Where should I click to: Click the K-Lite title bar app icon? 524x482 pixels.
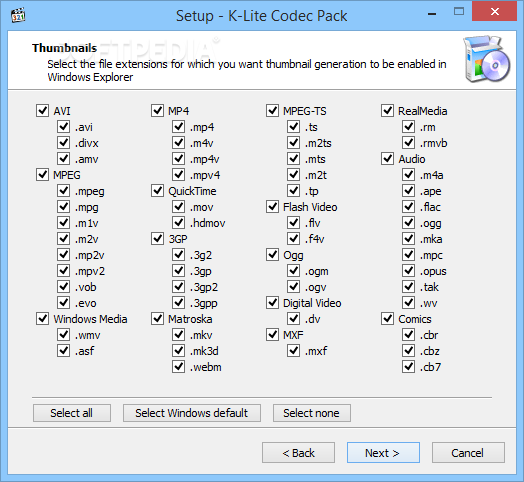click(x=18, y=15)
